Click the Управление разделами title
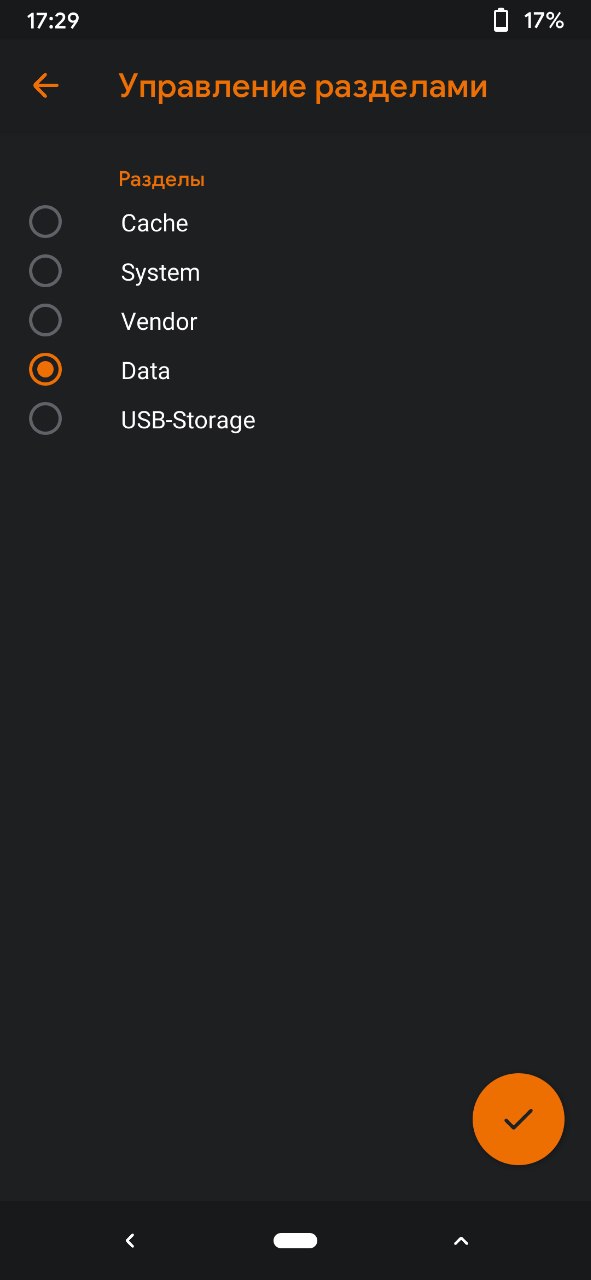 click(303, 87)
